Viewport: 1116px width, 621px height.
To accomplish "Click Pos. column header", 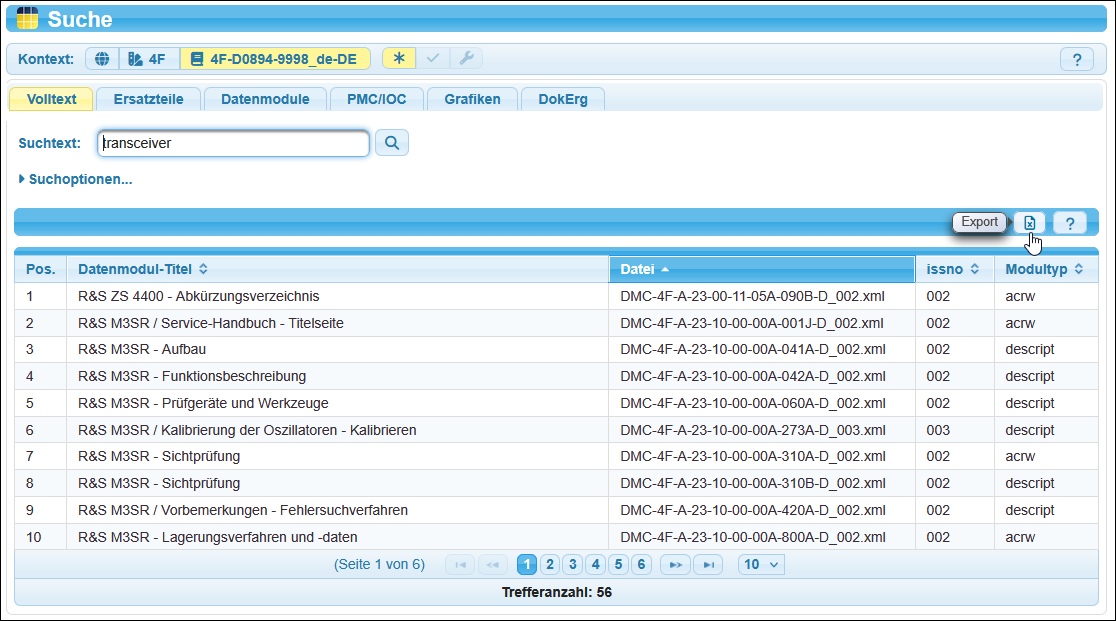I will pos(41,270).
